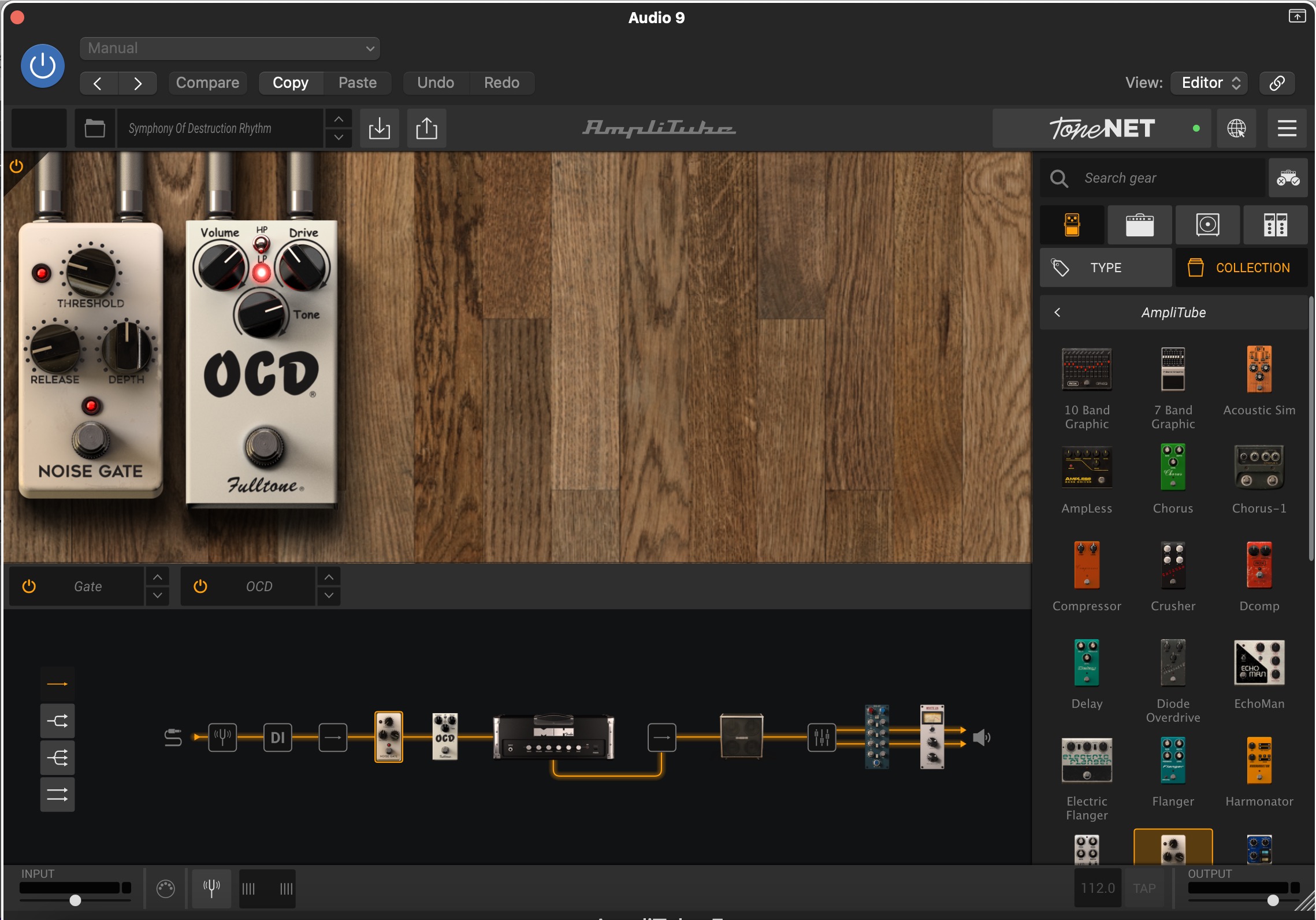1316x920 pixels.
Task: Select the amp head in signal chain
Action: click(553, 736)
